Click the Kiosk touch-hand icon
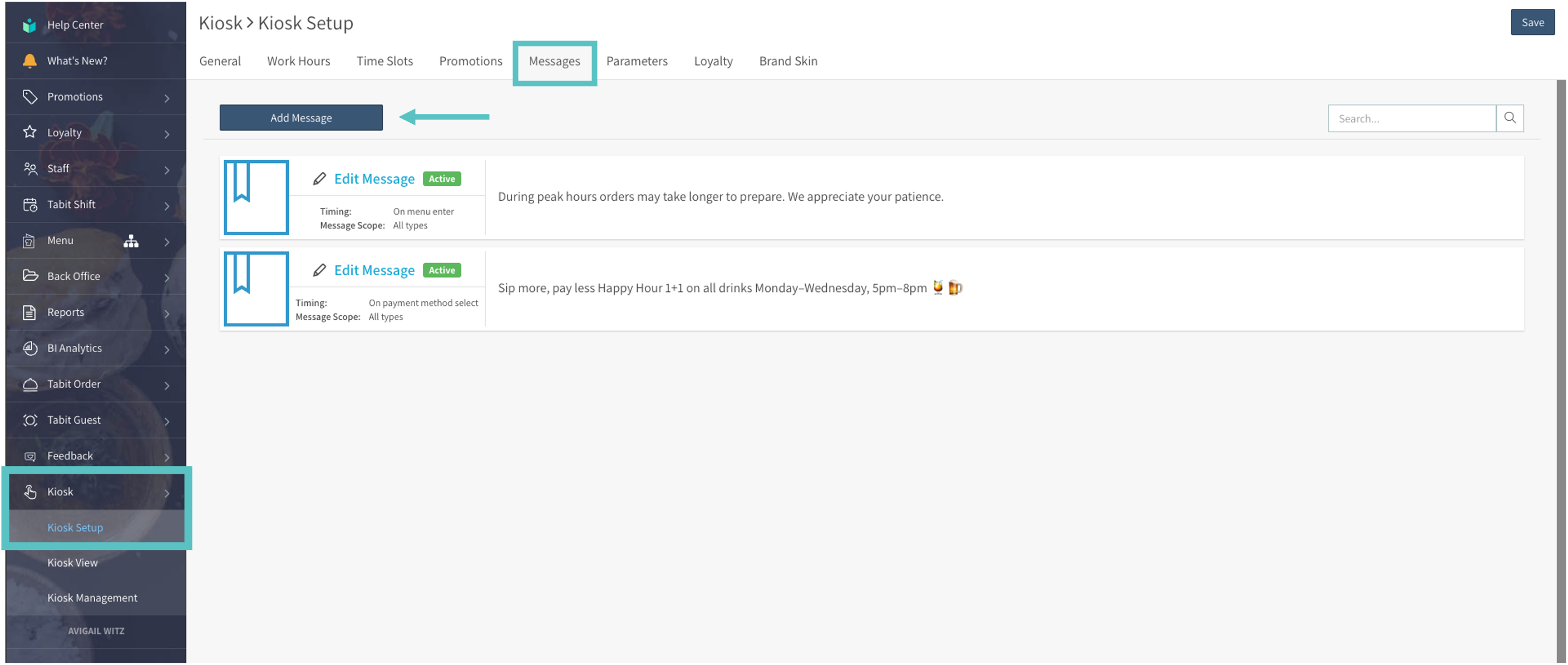 (x=29, y=492)
